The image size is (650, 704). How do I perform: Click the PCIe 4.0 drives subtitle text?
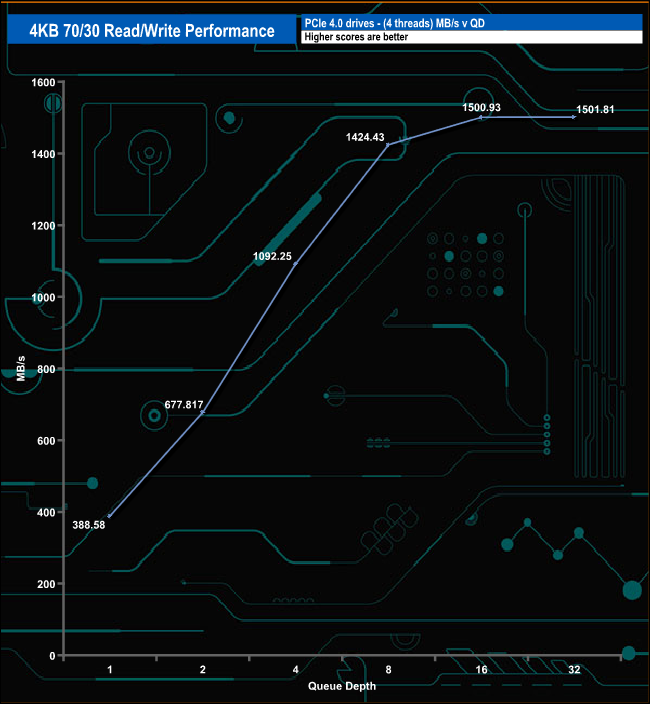(395, 23)
